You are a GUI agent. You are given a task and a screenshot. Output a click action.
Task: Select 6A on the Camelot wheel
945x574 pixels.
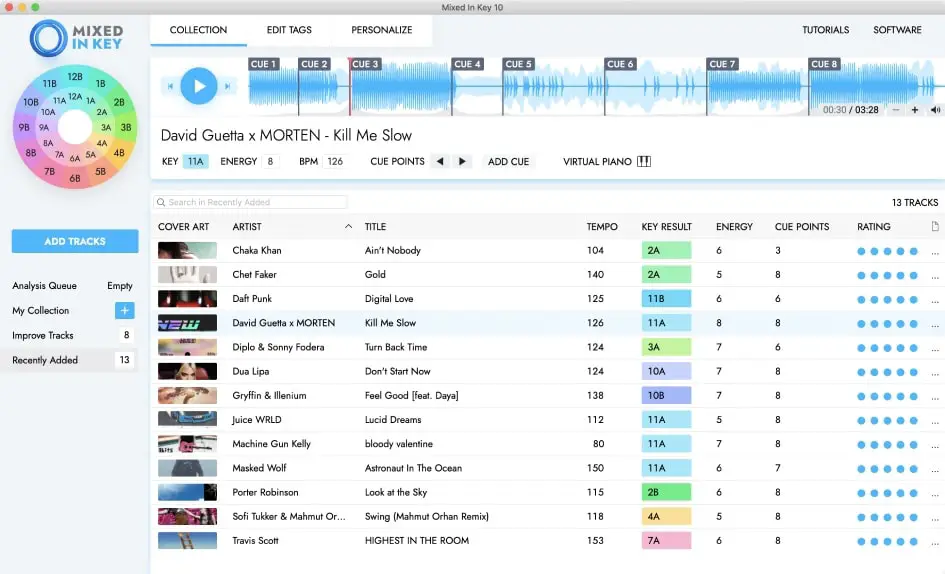75,159
